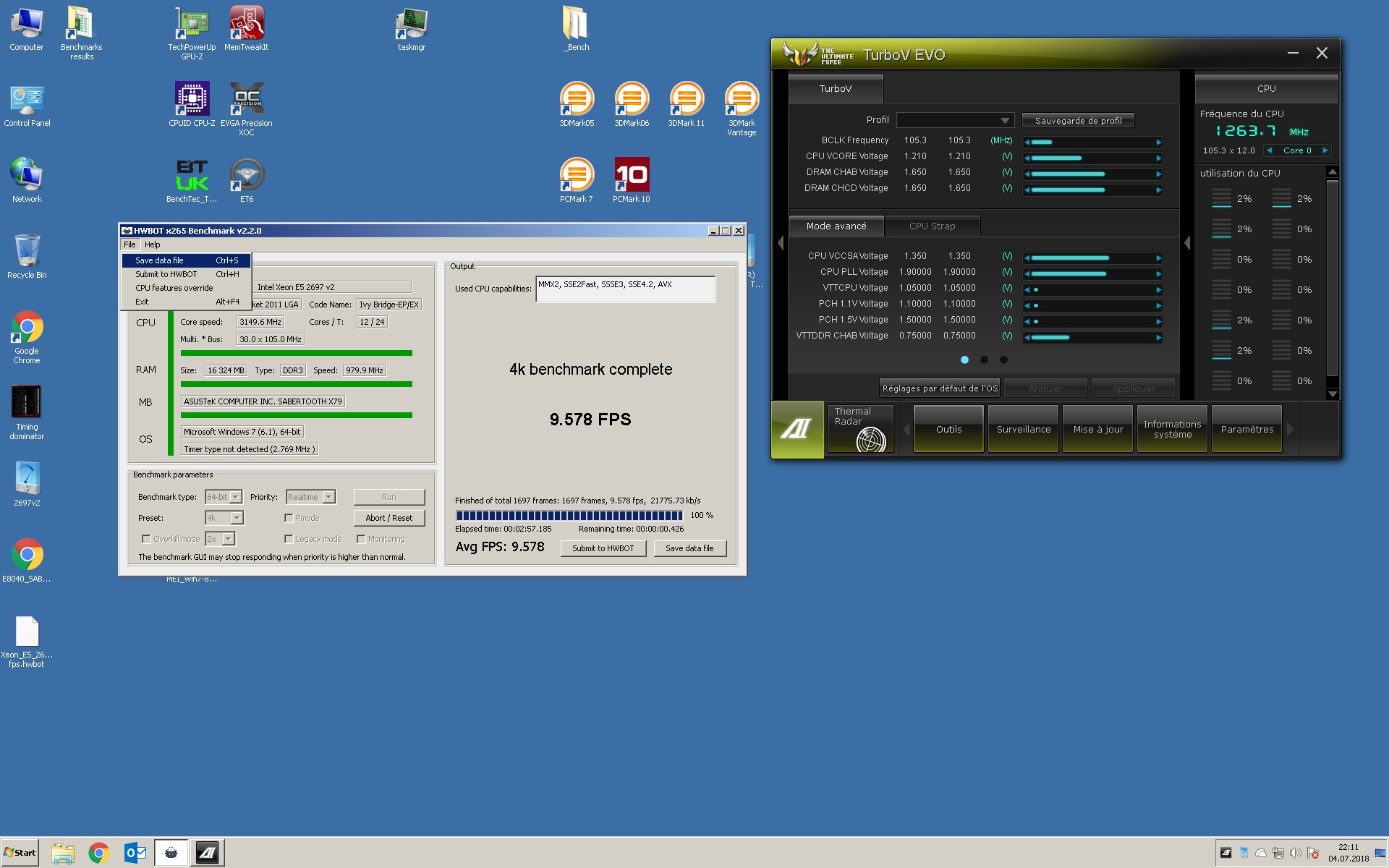Open the Xeon_E5 hwbot file icon
Image resolution: width=1389 pixels, height=868 pixels.
tap(27, 642)
